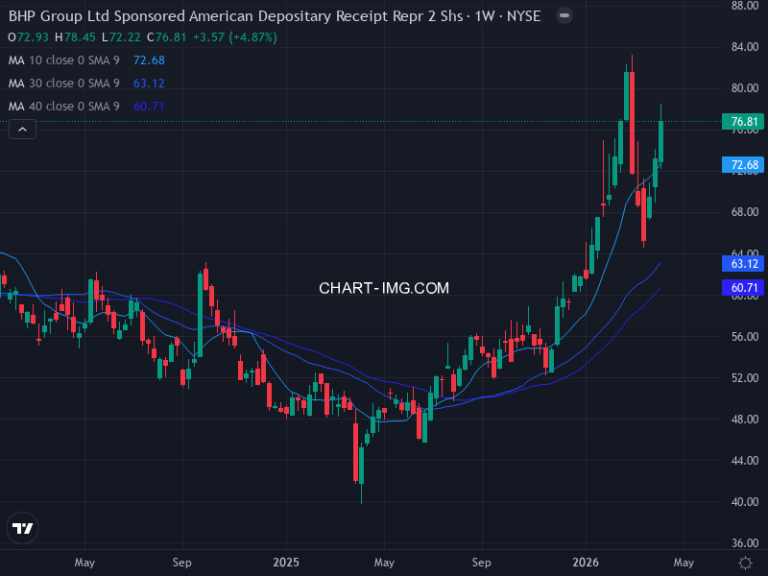Click the current price label 76.81
The width and height of the screenshot is (768, 576).
click(743, 121)
